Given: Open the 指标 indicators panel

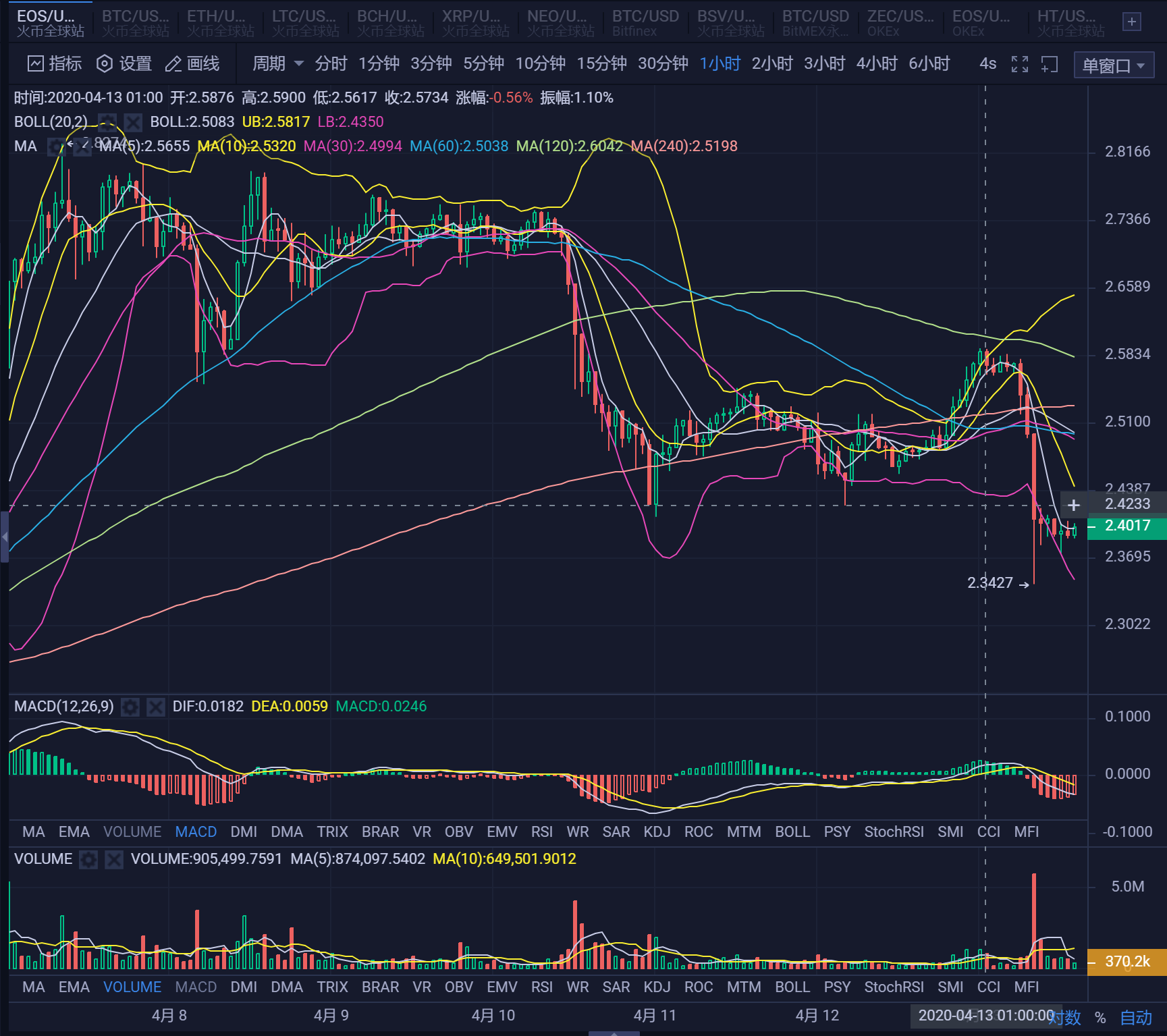Looking at the screenshot, I should [x=53, y=63].
